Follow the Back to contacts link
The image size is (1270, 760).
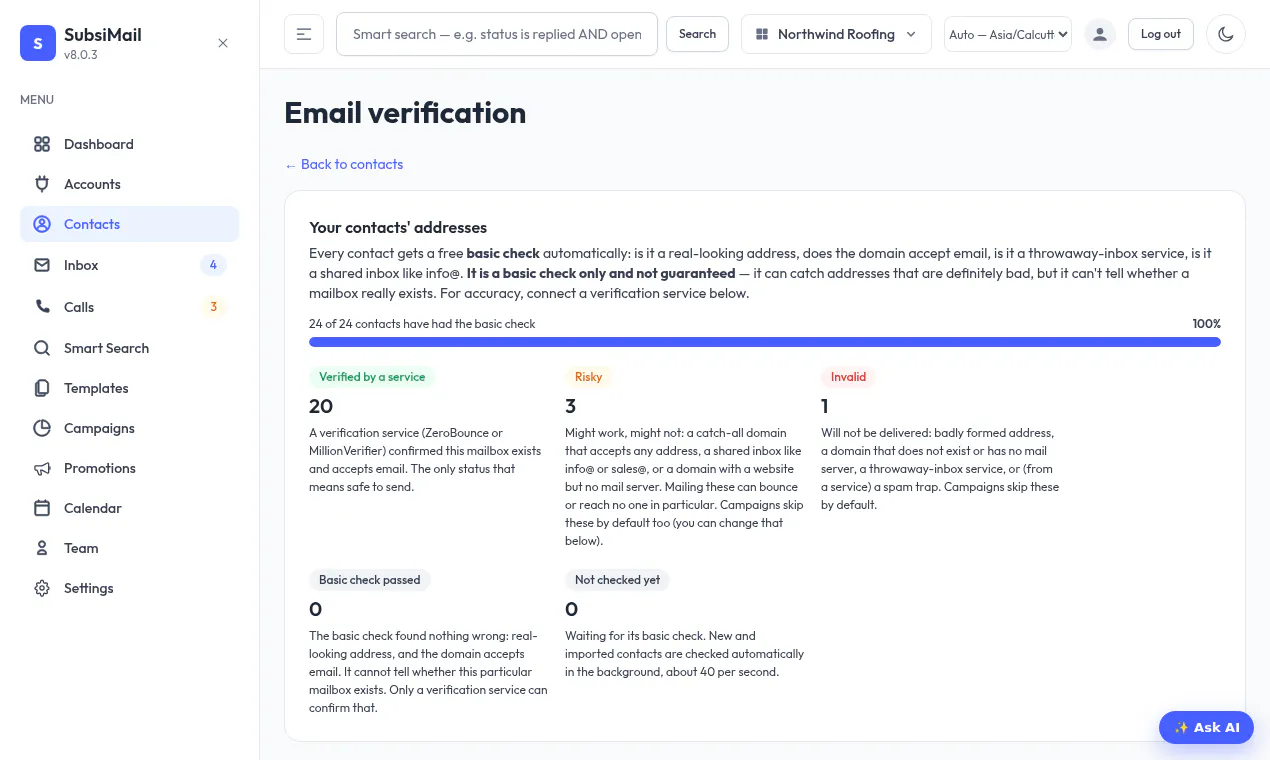click(344, 164)
